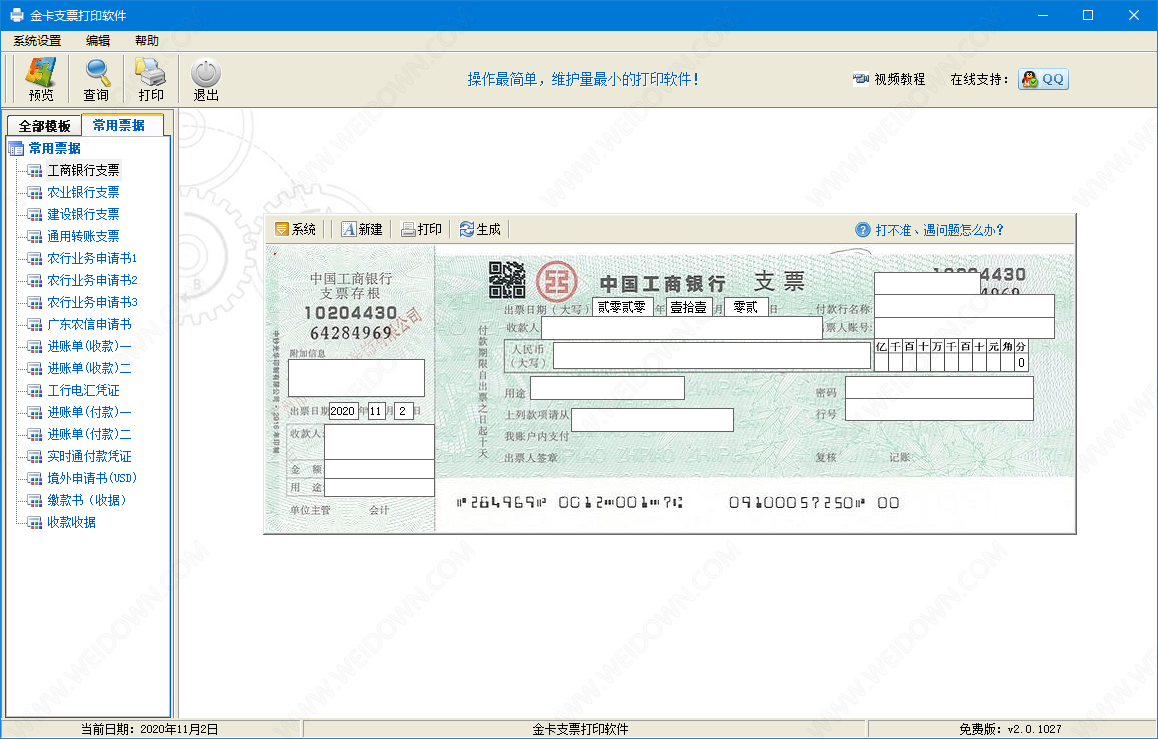Select 农业银行支票 template

(83, 192)
